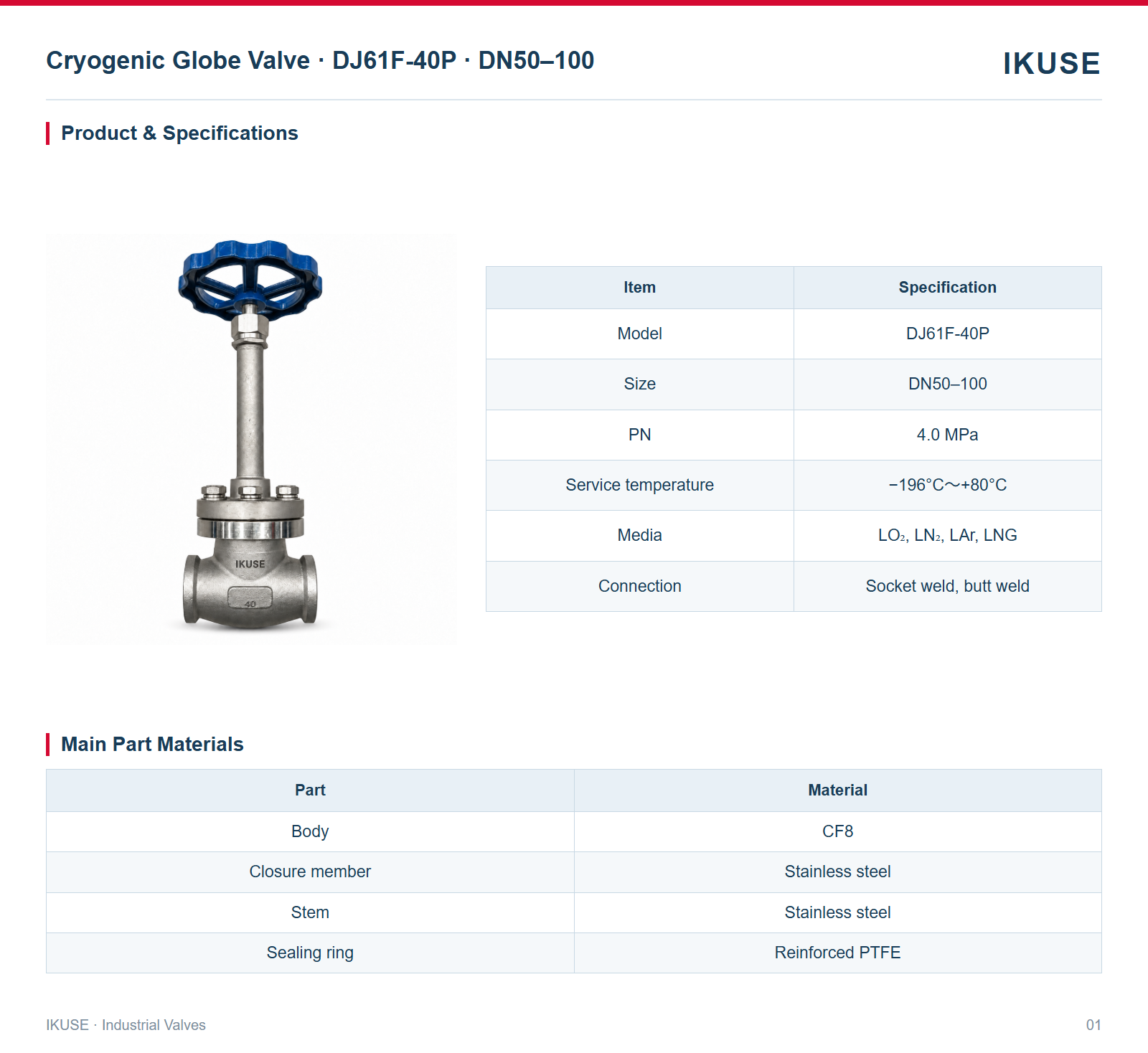Click the 'Closure member' part cell

(310, 872)
